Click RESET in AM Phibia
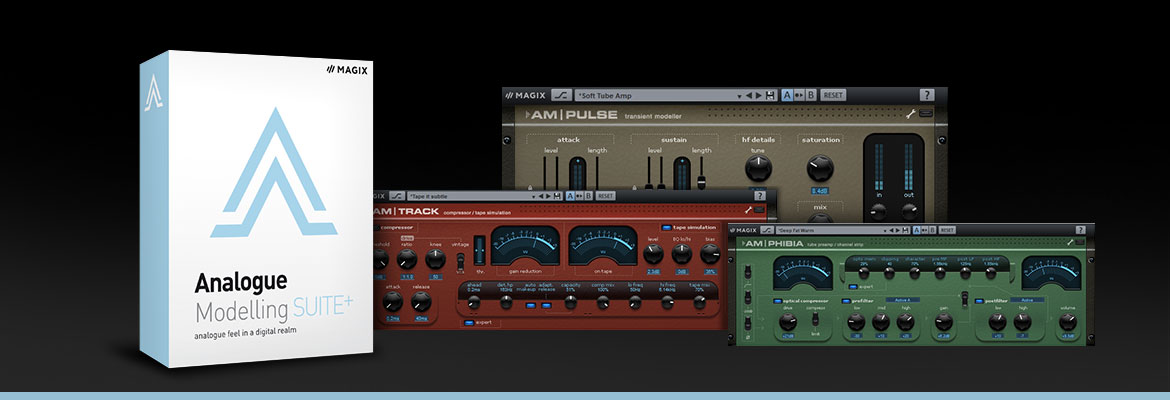The width and height of the screenshot is (1170, 400). click(x=947, y=230)
